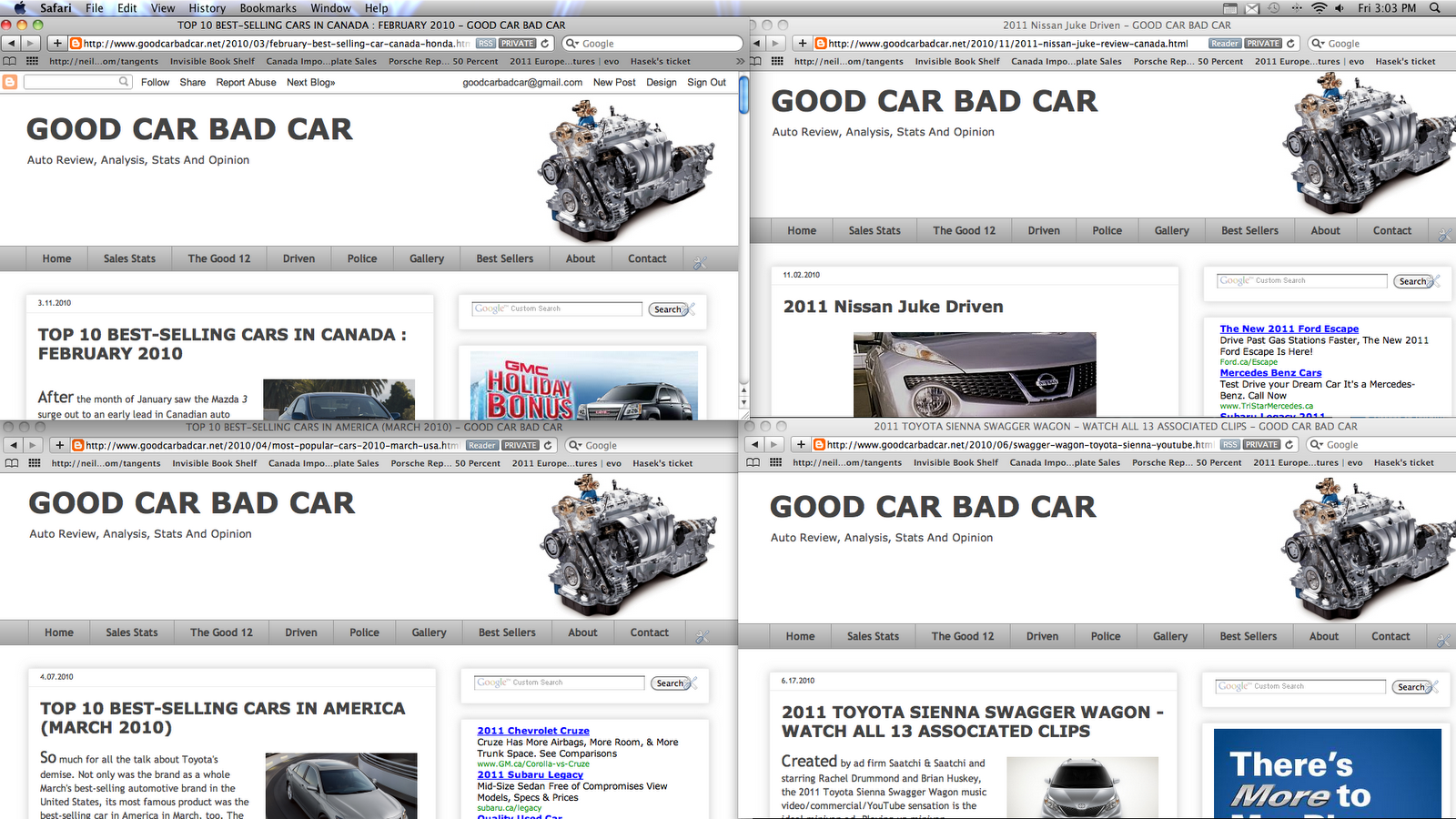Image resolution: width=1456 pixels, height=819 pixels.
Task: Add bookmark in the Canada February 2010 window
Action: [57, 43]
